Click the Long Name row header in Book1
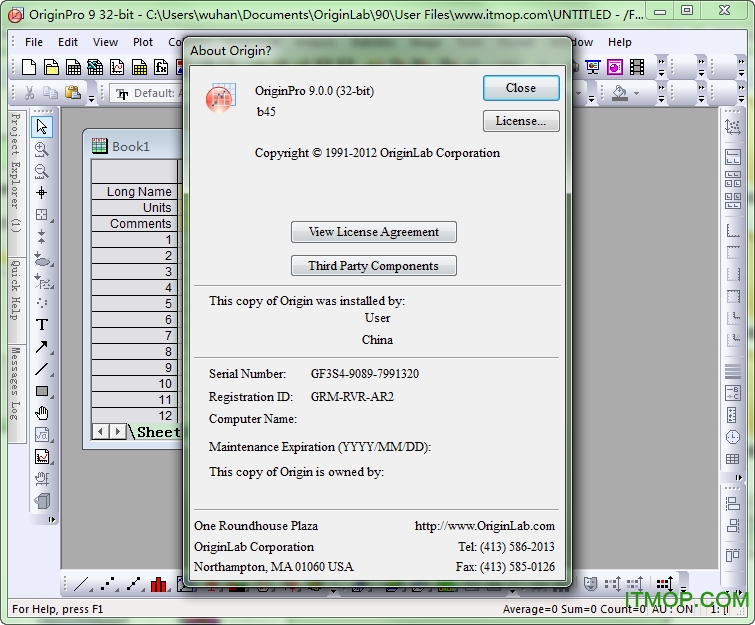 pos(134,191)
